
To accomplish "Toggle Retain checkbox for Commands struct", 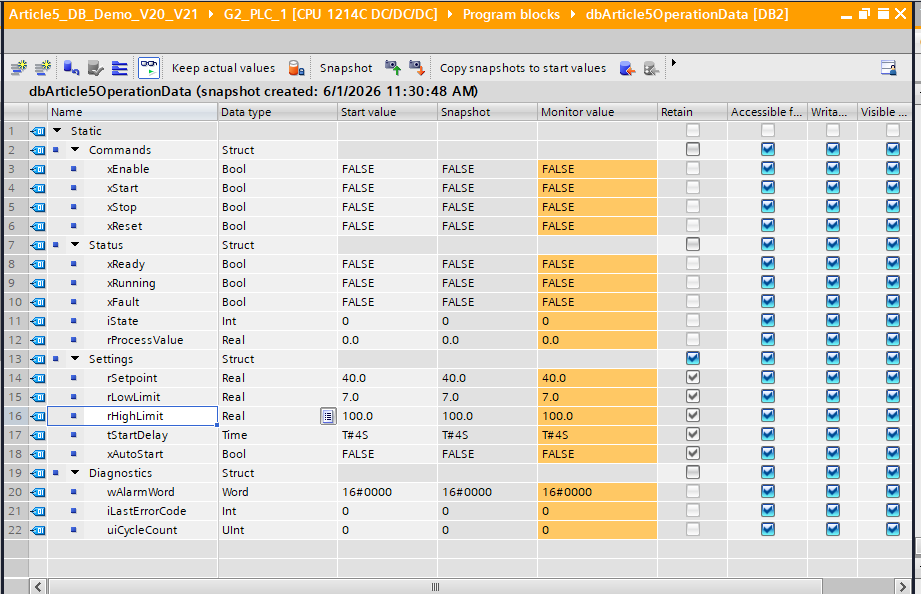I will point(693,149).
